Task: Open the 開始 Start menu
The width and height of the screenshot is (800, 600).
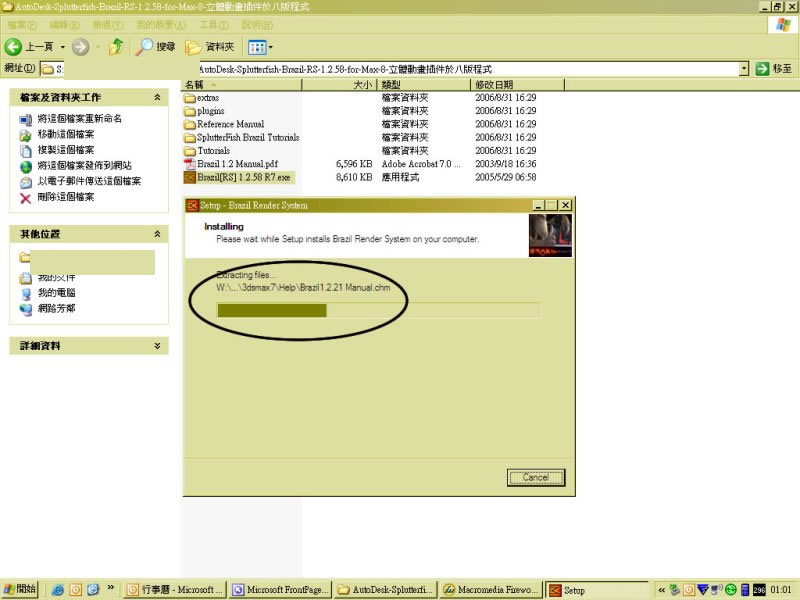Action: 20,589
